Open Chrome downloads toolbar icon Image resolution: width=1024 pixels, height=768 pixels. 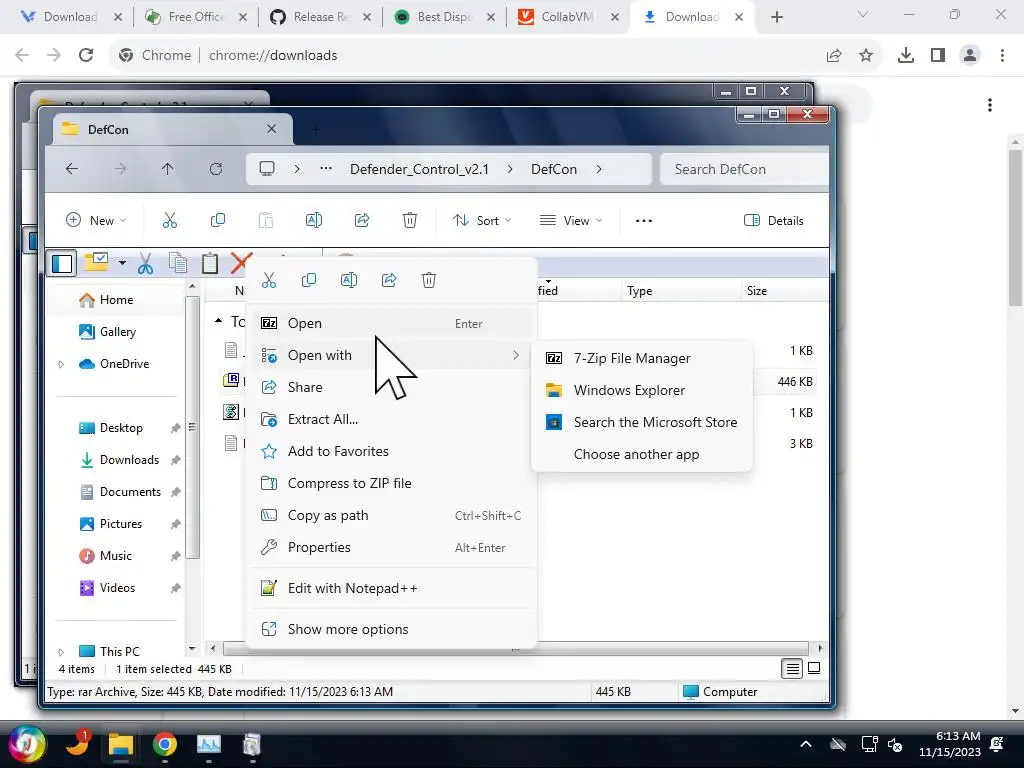906,56
